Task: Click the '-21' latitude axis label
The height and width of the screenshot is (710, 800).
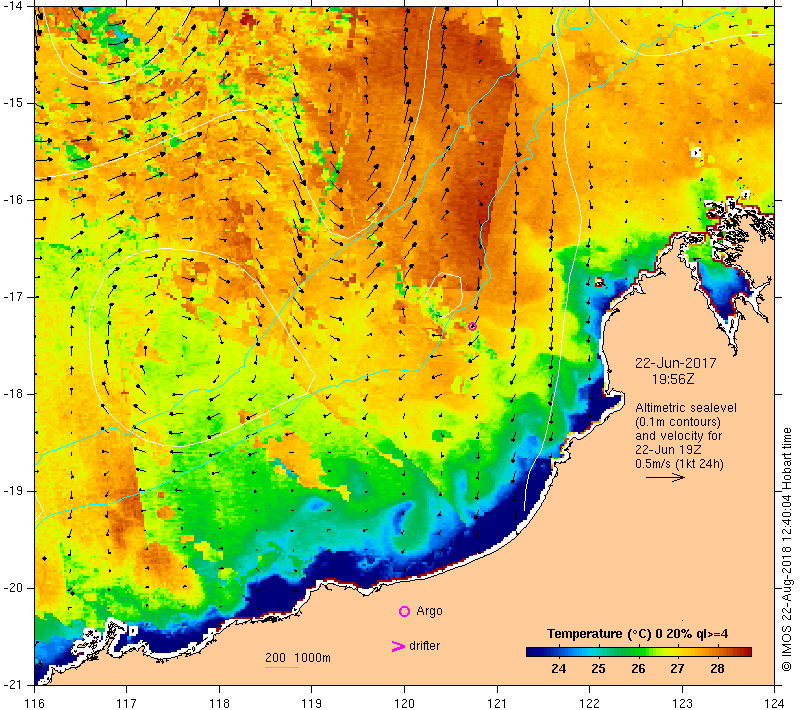Action: click(x=12, y=684)
